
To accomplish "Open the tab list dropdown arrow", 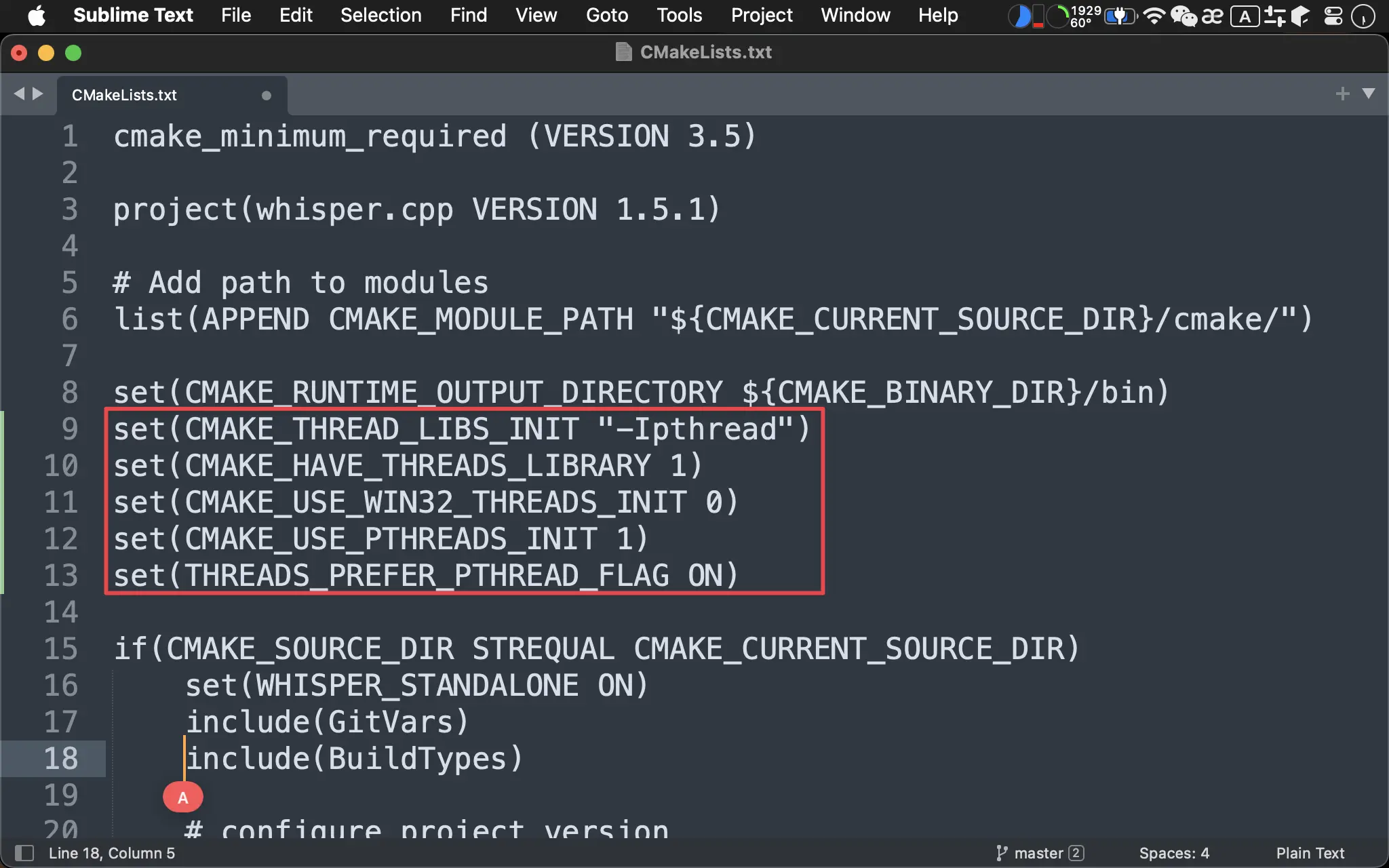I will click(1369, 94).
